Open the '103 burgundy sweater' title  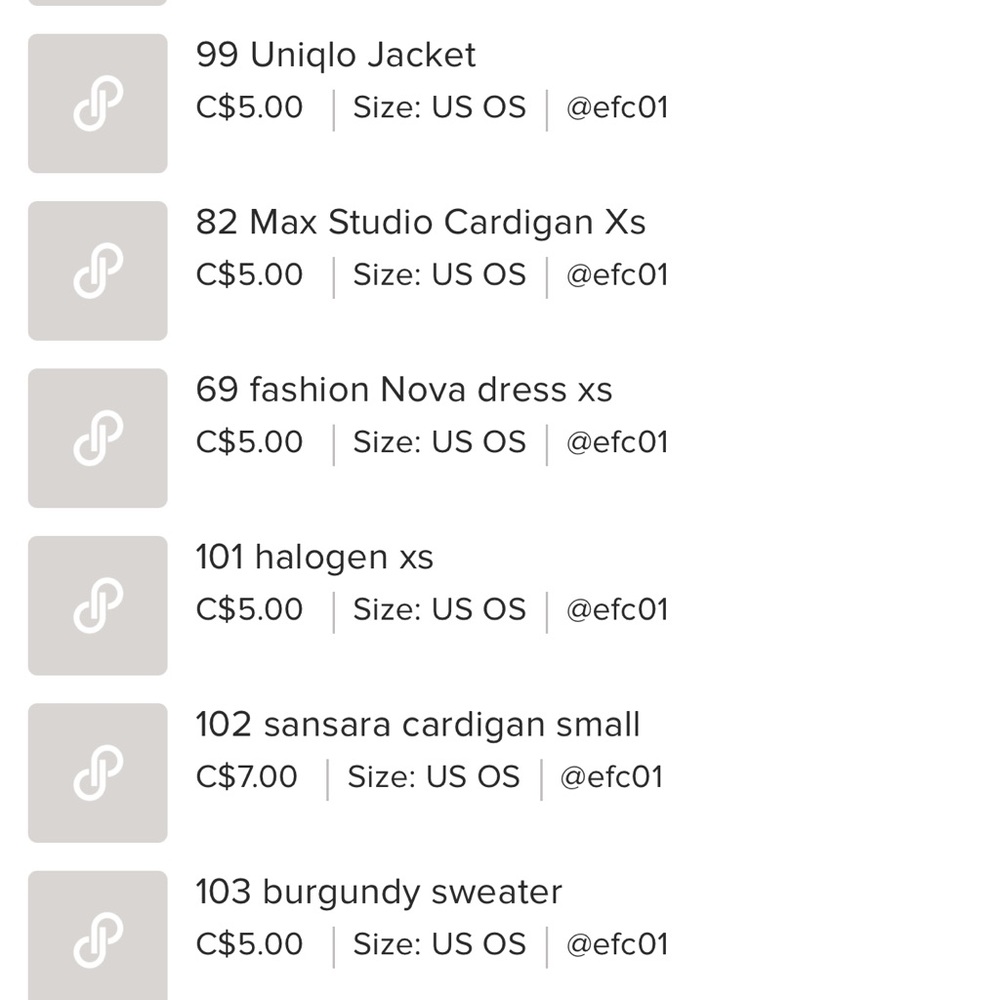point(379,892)
